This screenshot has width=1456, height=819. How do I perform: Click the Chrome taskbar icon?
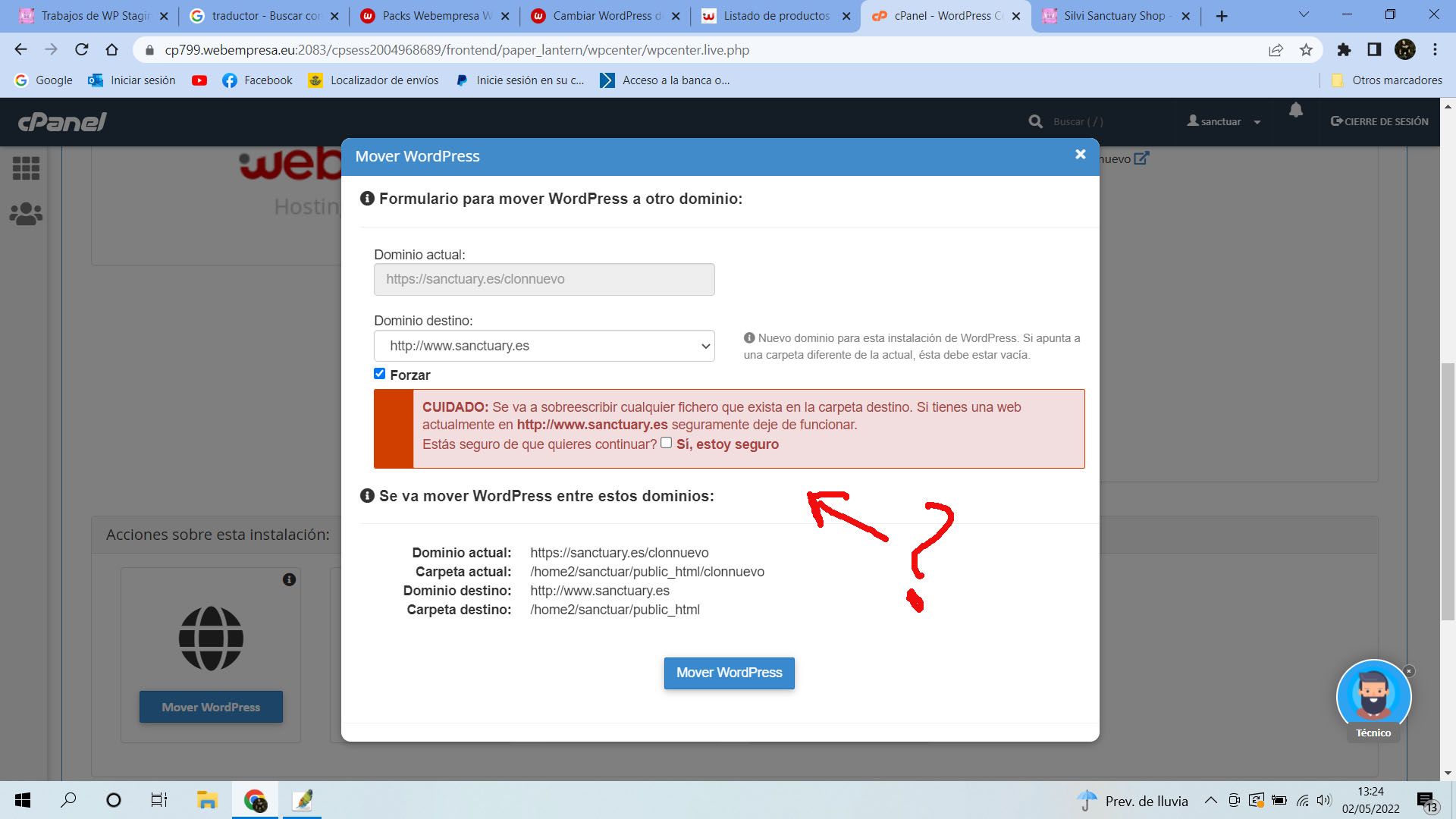[x=255, y=800]
